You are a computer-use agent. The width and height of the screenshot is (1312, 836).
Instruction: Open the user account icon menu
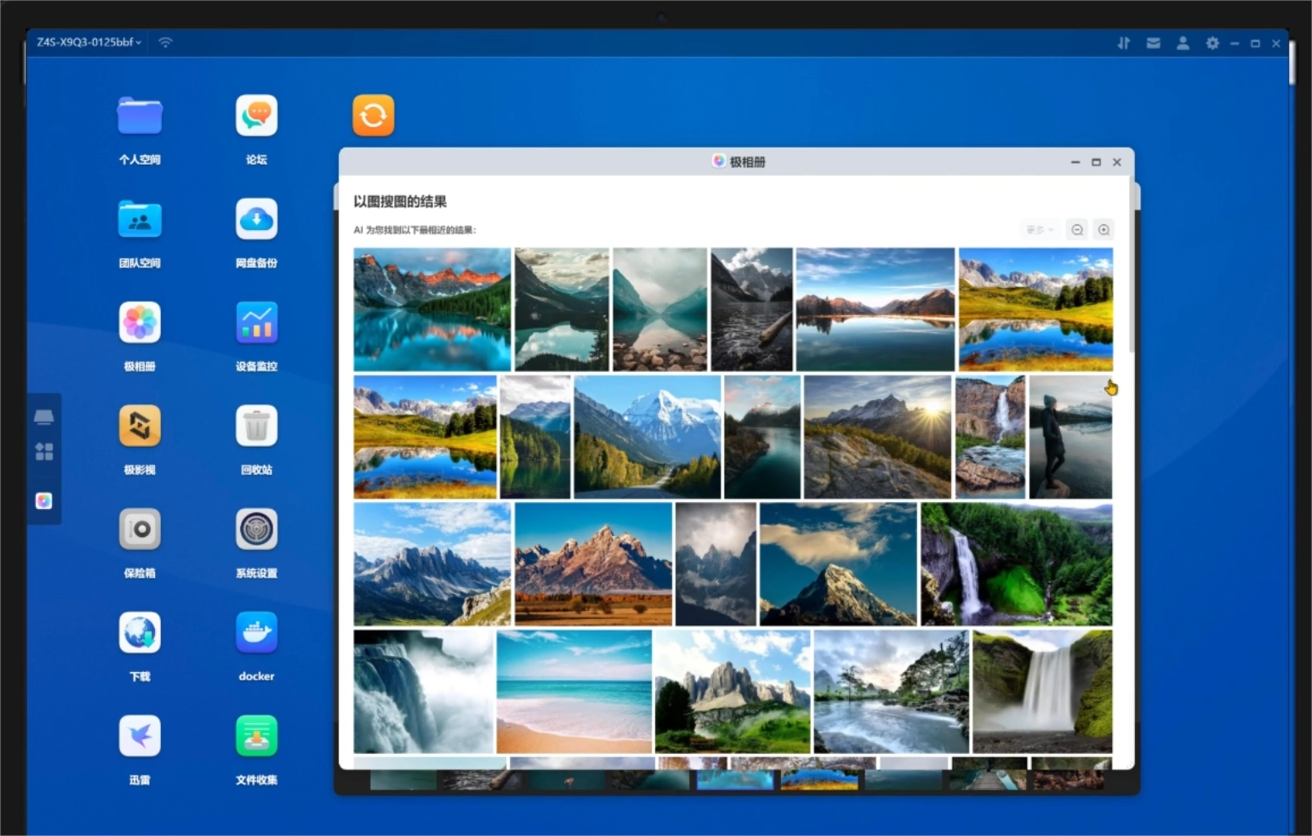1183,43
